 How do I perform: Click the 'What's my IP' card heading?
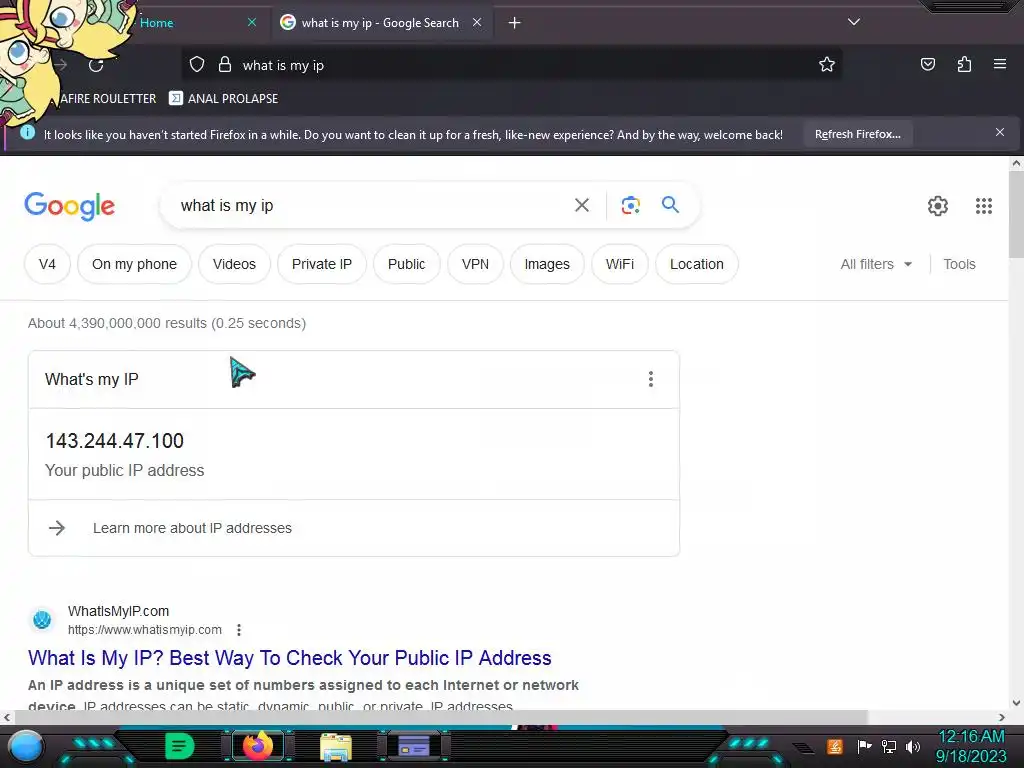tap(91, 379)
